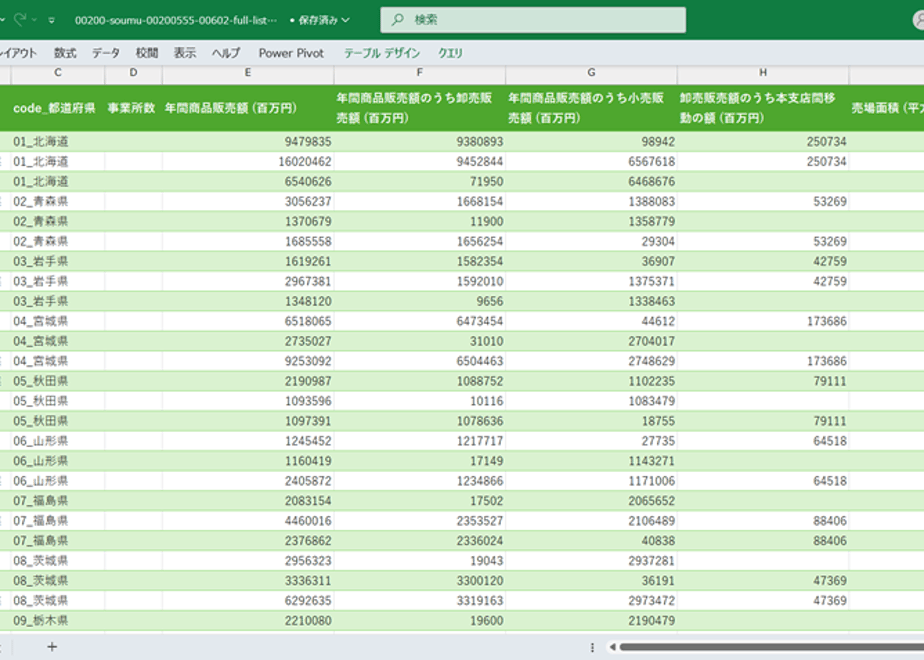Add a new sheet with plus icon

pyautogui.click(x=52, y=647)
